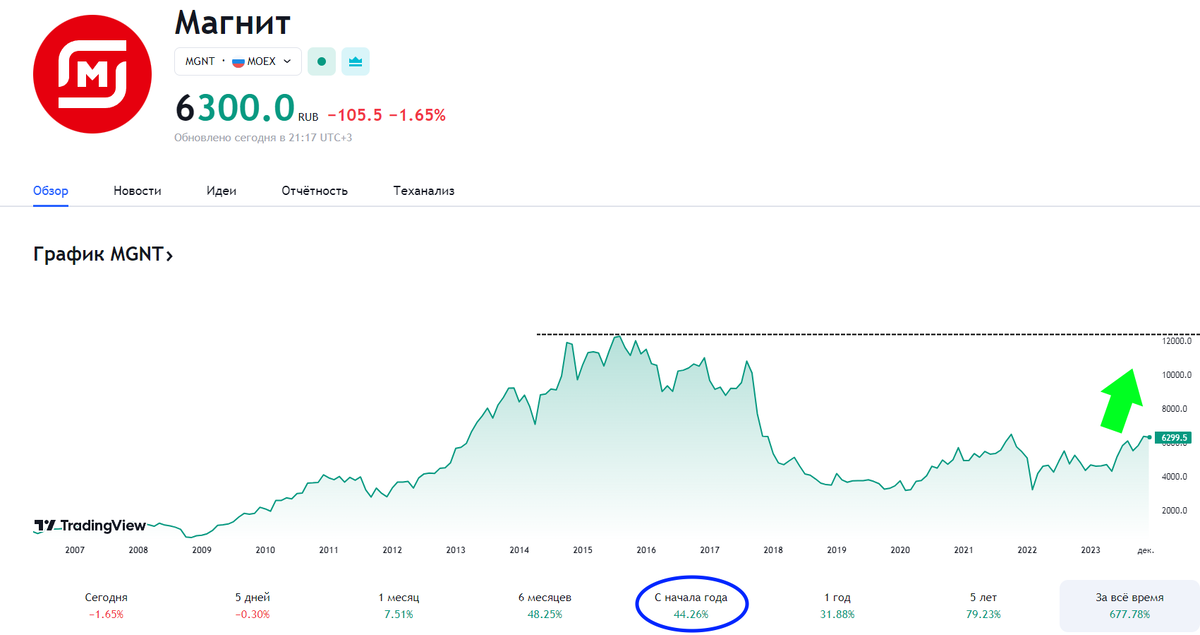Click the −105.5 −1.65% change value

point(387,115)
